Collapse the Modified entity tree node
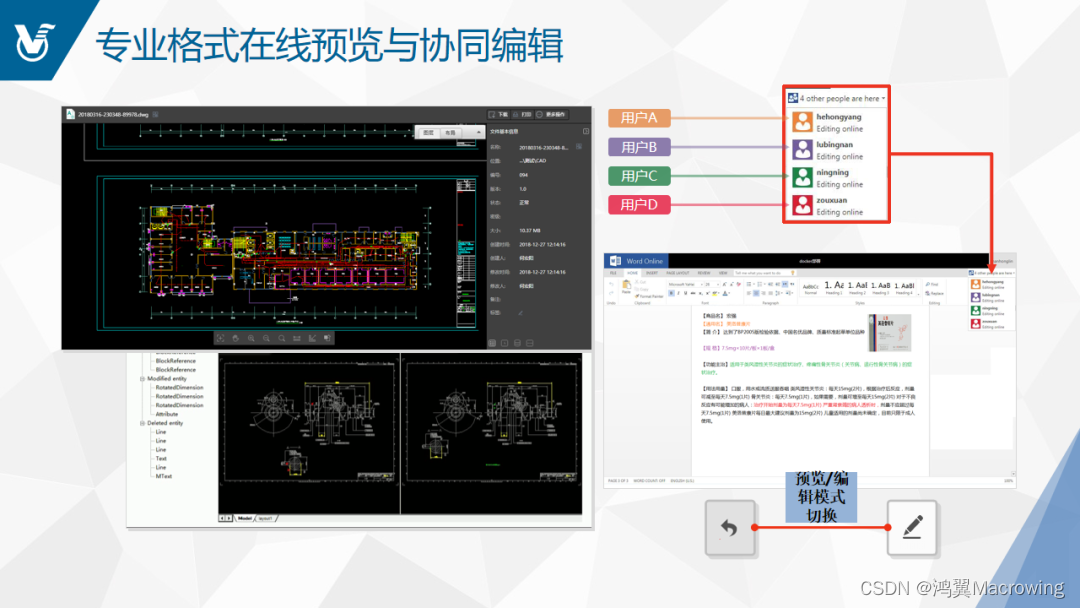 (141, 379)
